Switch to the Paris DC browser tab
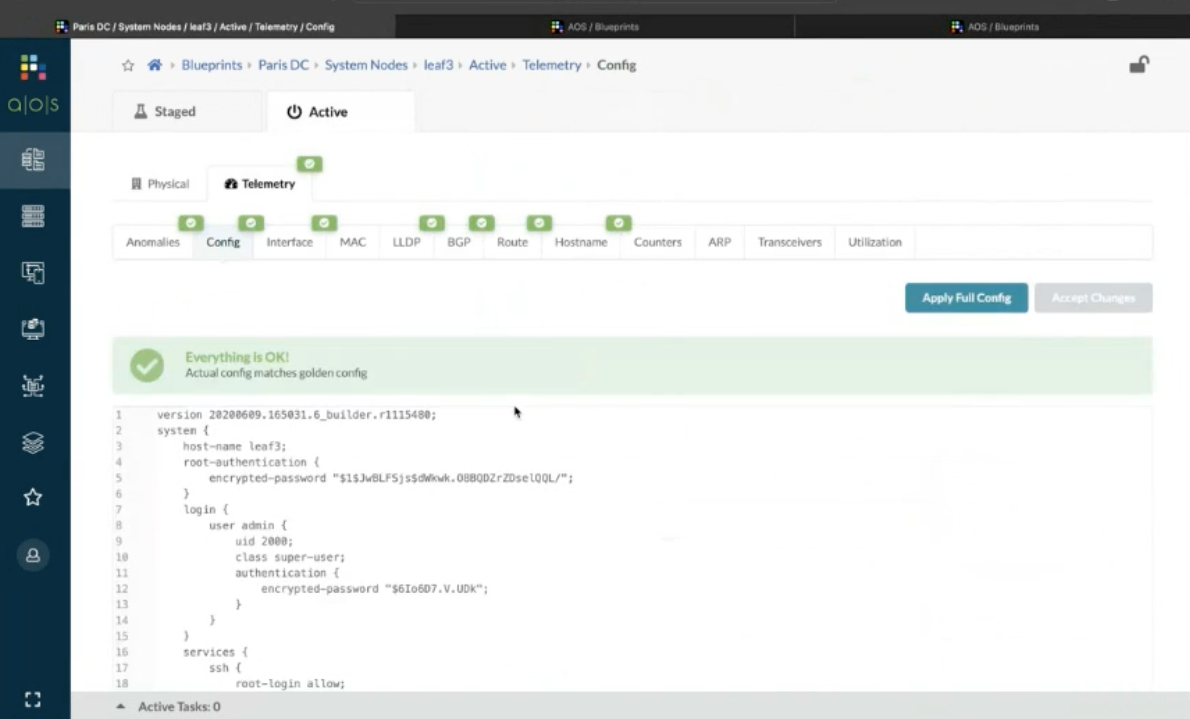The width and height of the screenshot is (1190, 719). [197, 27]
